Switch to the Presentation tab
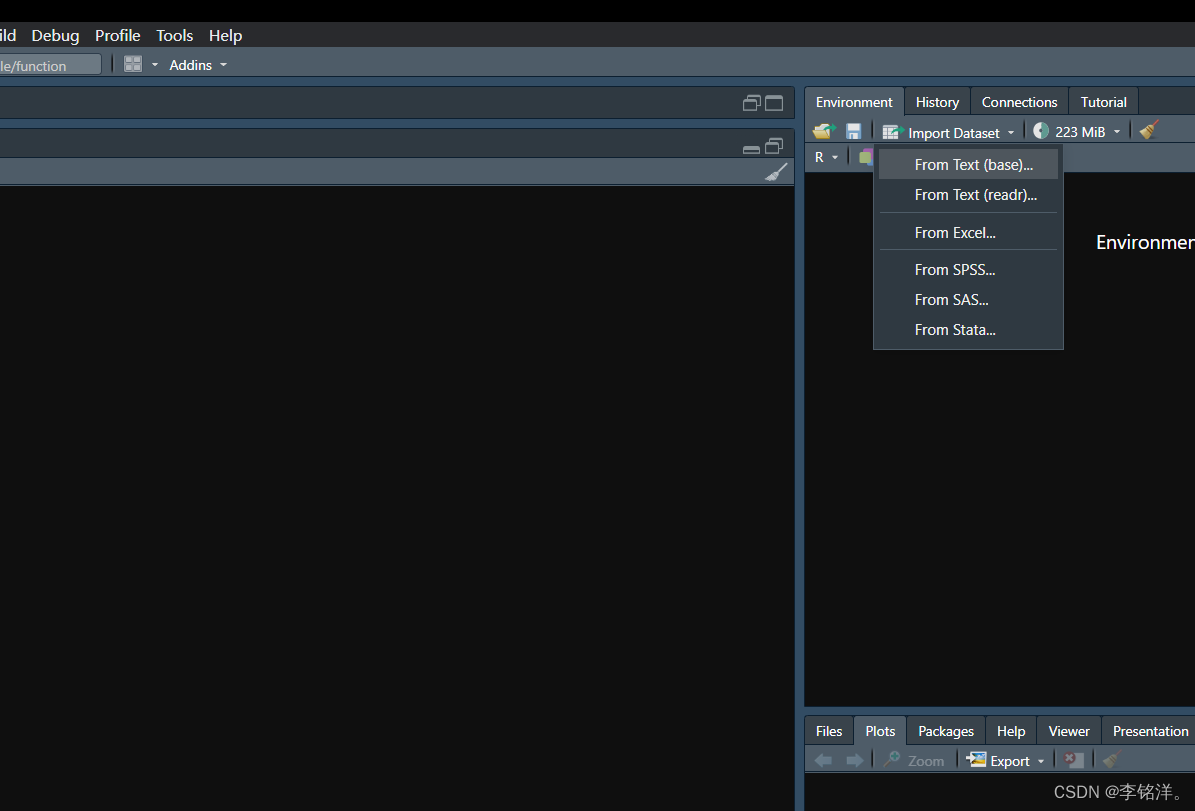The height and width of the screenshot is (811, 1195). click(x=1150, y=731)
